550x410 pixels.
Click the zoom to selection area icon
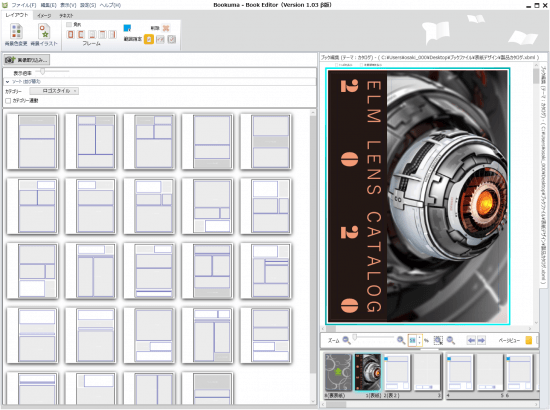click(x=438, y=340)
